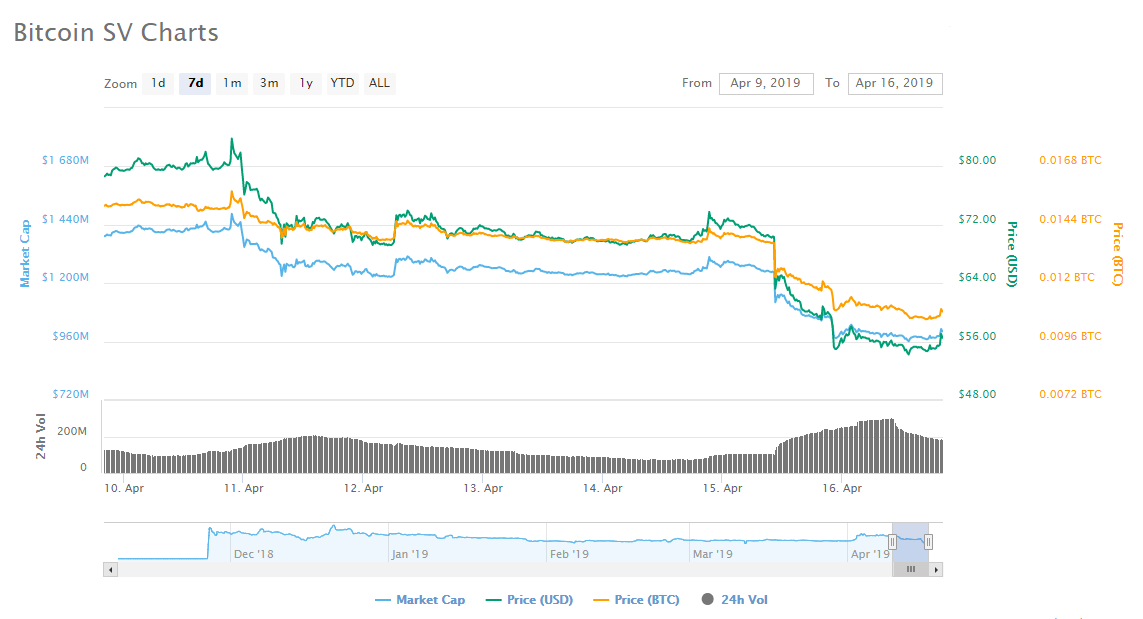The width and height of the screenshot is (1143, 619).
Task: Click the 3m zoom button
Action: [268, 83]
